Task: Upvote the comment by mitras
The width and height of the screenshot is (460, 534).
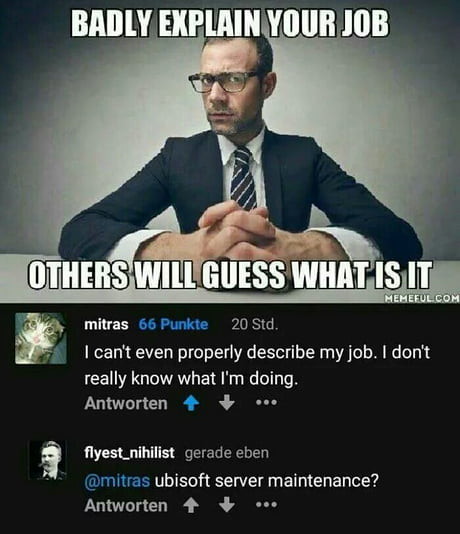Action: tap(191, 403)
